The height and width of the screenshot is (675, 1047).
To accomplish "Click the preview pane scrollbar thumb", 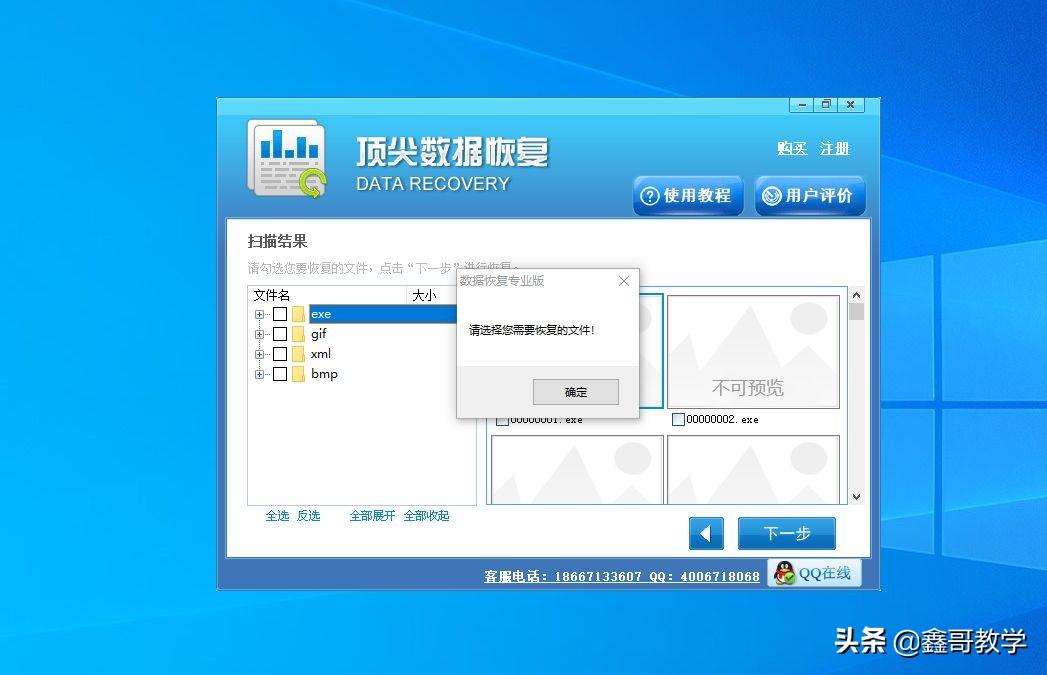I will point(857,312).
